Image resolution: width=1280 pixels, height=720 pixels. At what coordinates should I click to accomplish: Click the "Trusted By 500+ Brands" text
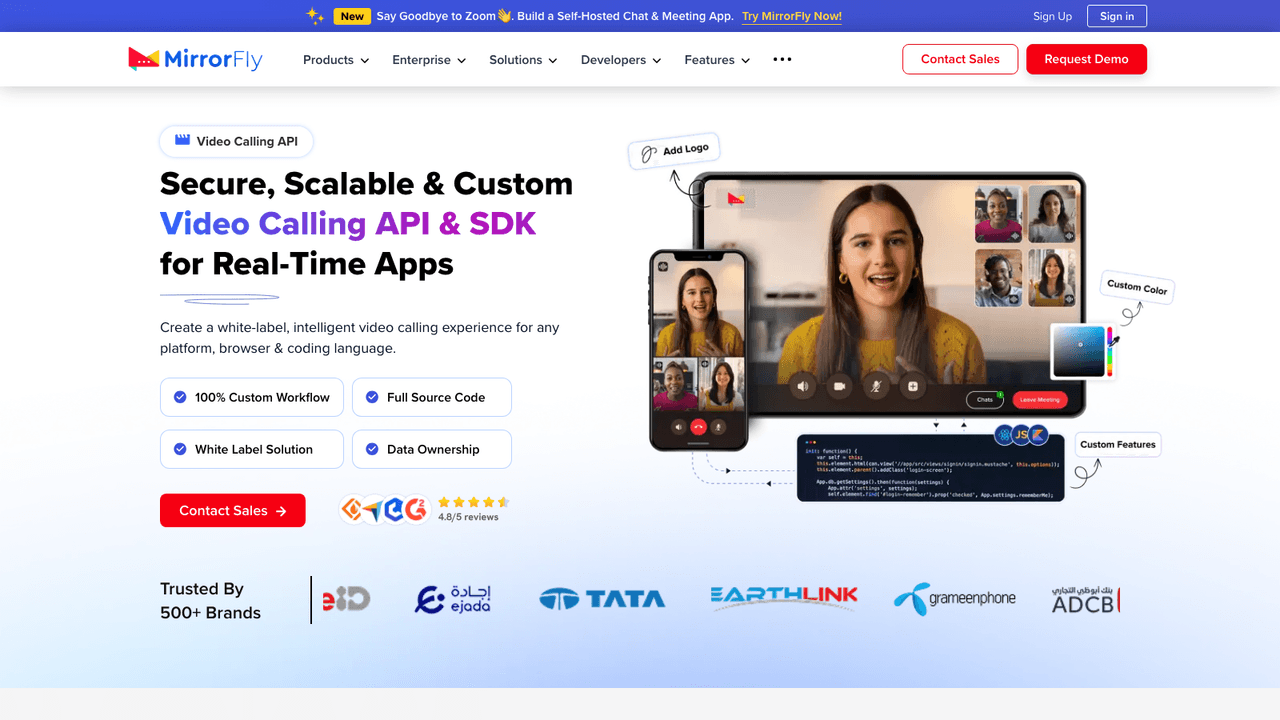211,601
